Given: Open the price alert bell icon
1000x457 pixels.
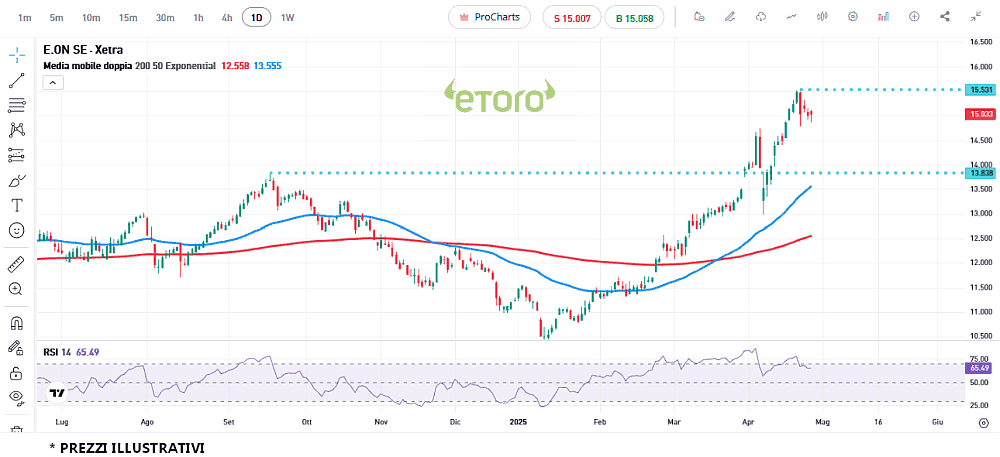Looking at the screenshot, I should pyautogui.click(x=700, y=17).
